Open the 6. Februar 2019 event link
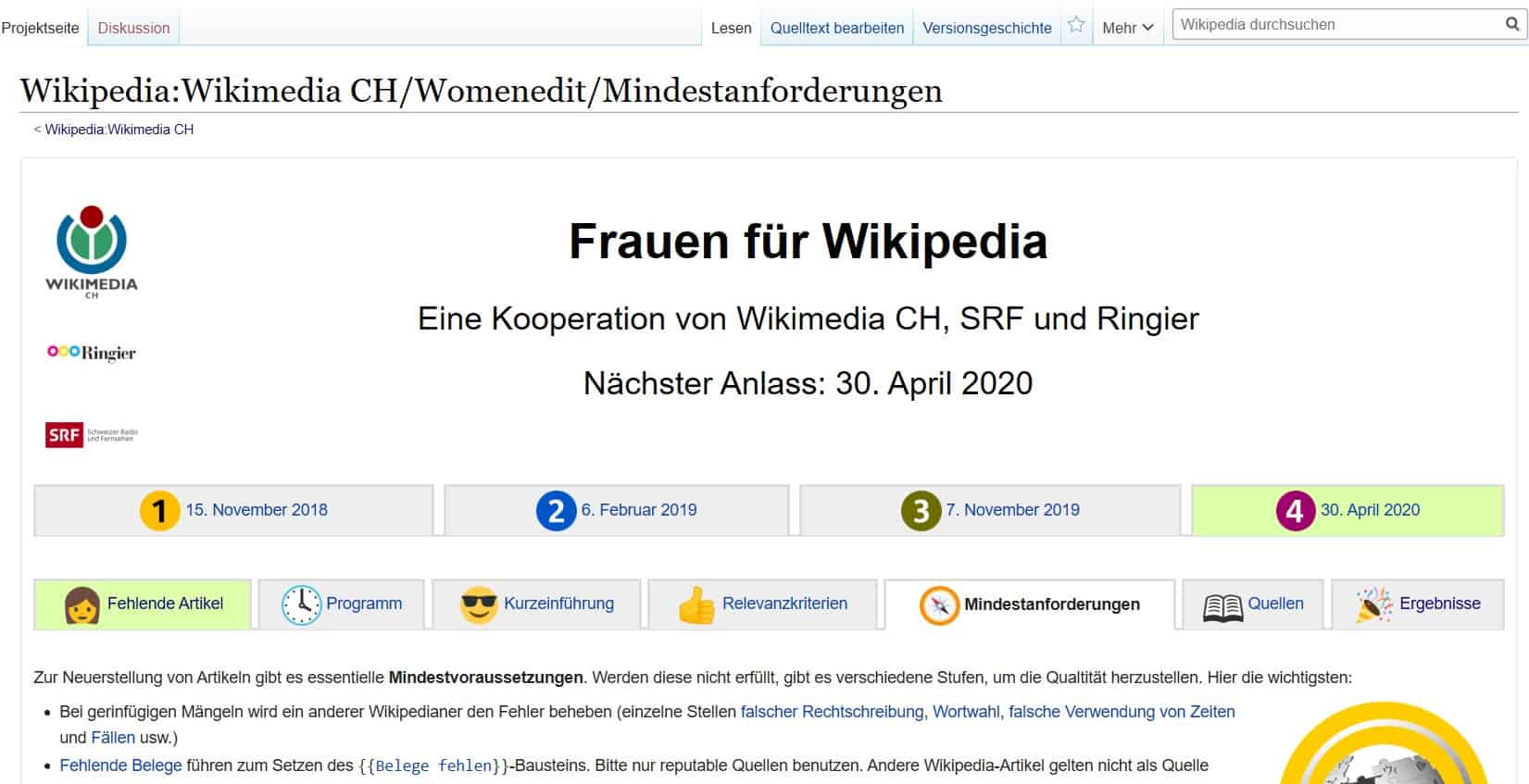The height and width of the screenshot is (784, 1529). click(x=639, y=510)
